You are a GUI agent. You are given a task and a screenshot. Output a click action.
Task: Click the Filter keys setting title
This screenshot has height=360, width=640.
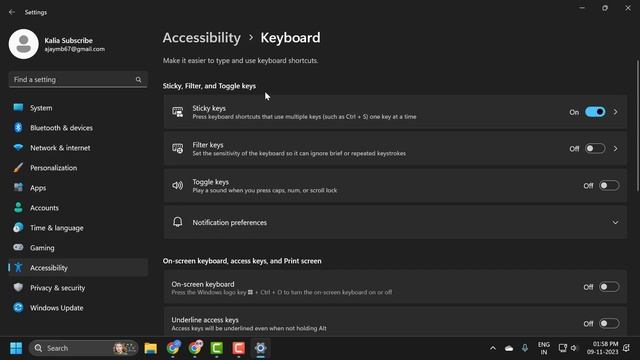point(208,145)
